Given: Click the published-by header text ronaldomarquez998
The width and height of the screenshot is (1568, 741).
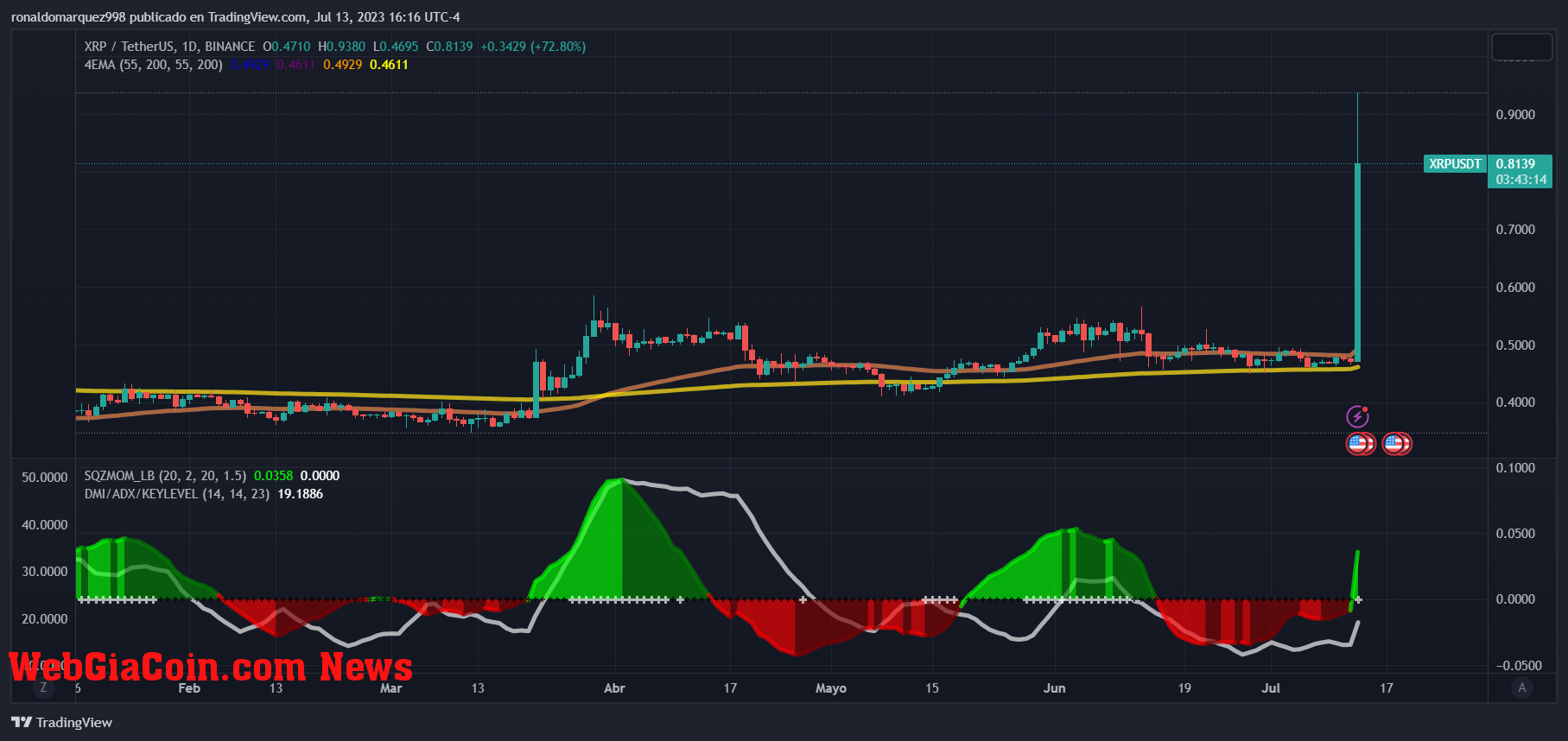Looking at the screenshot, I should (67, 17).
